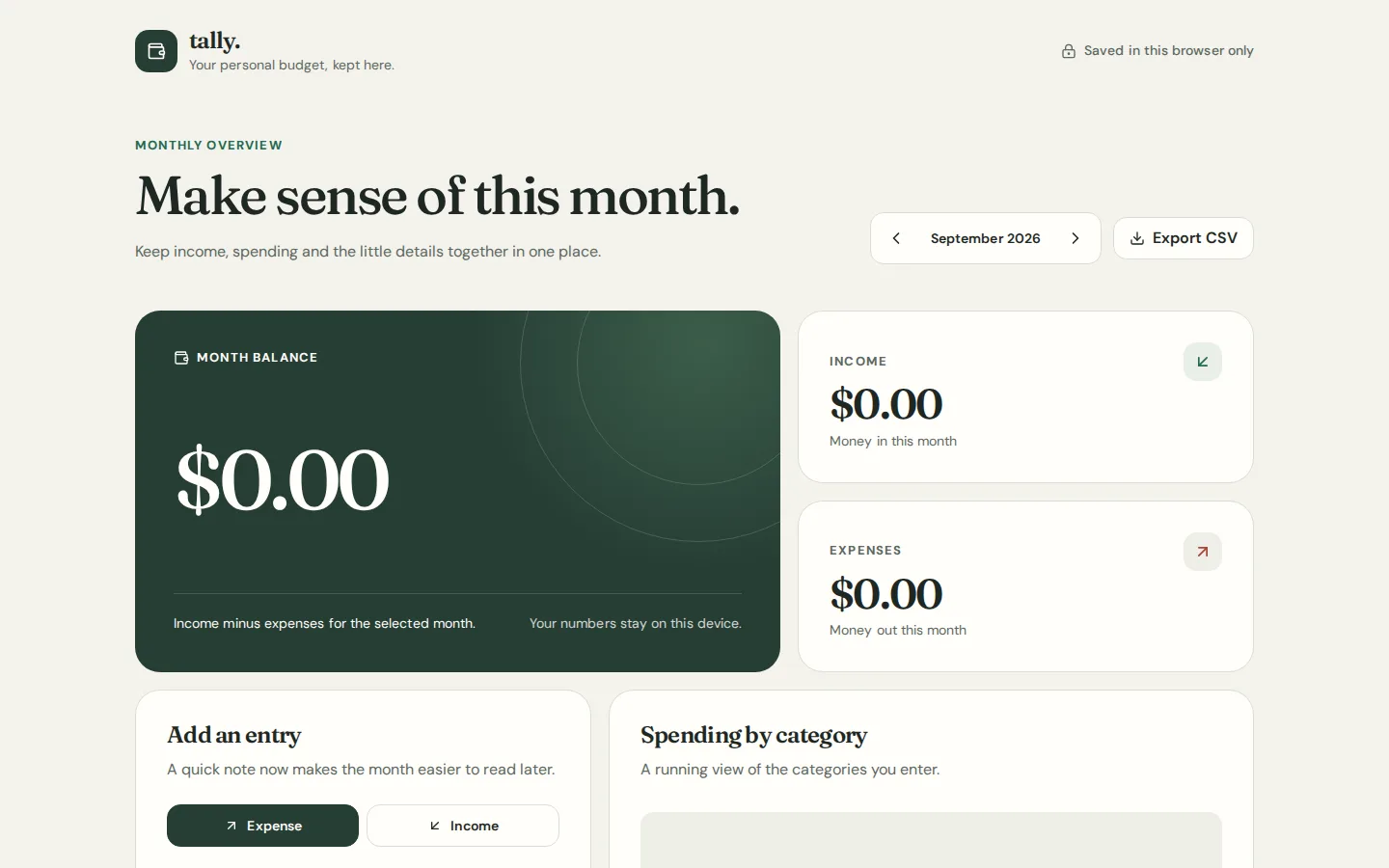Click the tally wallet logo icon
This screenshot has width=1389, height=868.
pyautogui.click(x=156, y=51)
